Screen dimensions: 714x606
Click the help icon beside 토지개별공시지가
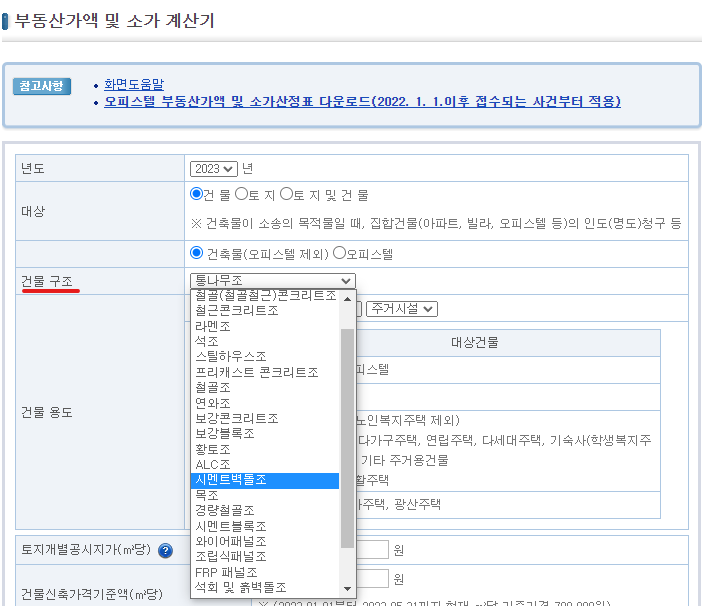166,550
